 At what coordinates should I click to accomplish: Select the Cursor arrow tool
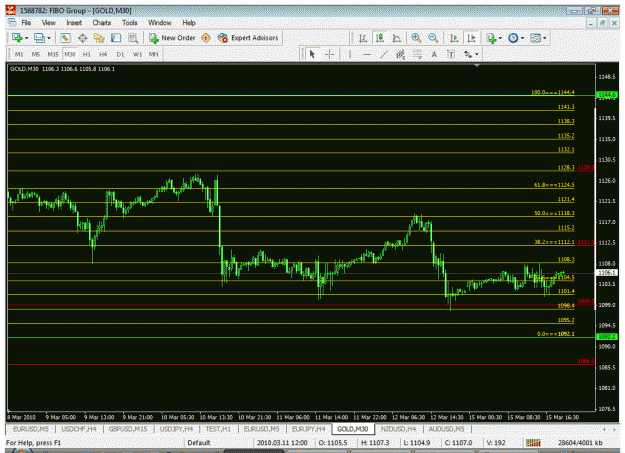(312, 54)
